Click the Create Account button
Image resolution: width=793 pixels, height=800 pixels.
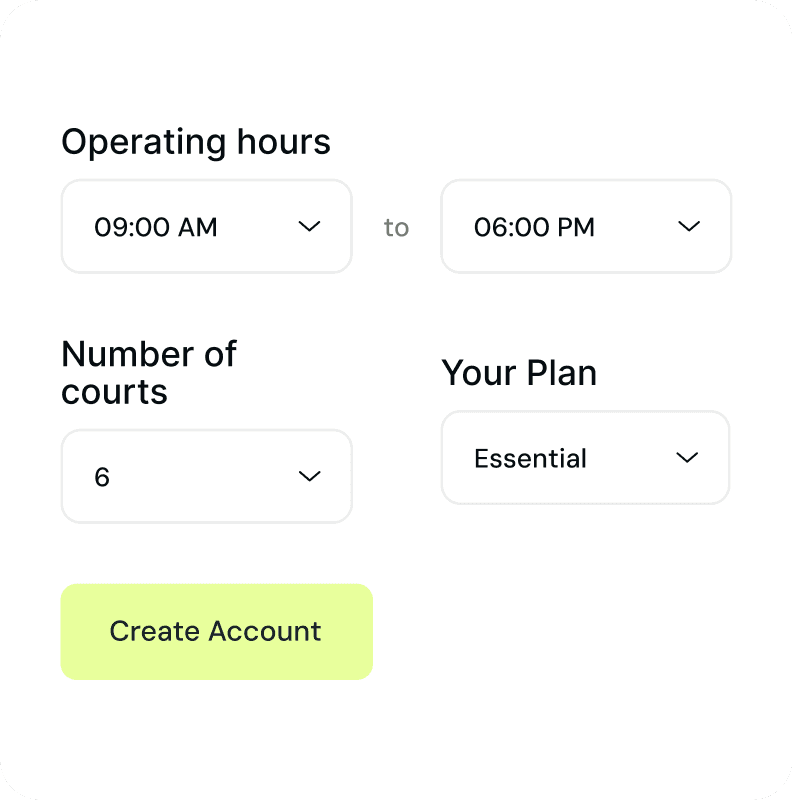(216, 631)
